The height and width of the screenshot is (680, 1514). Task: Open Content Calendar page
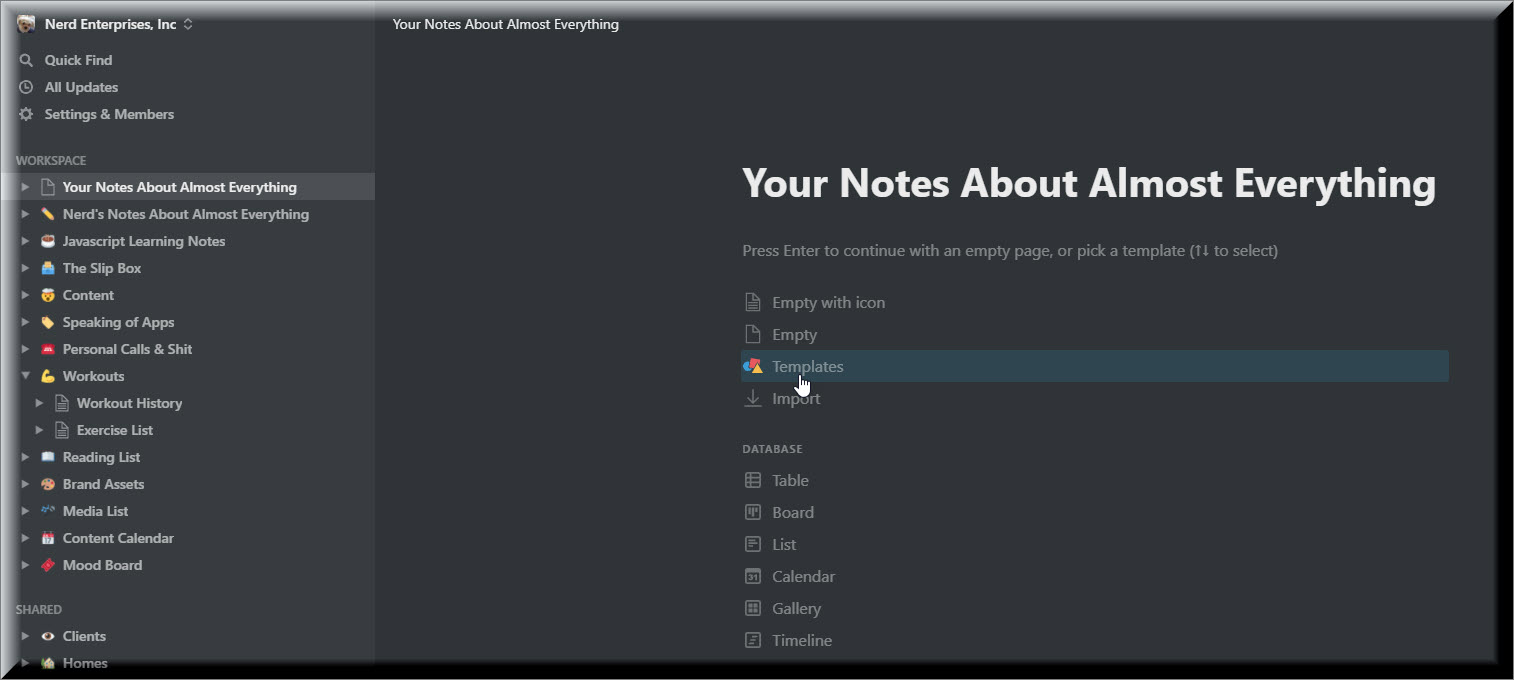point(118,538)
